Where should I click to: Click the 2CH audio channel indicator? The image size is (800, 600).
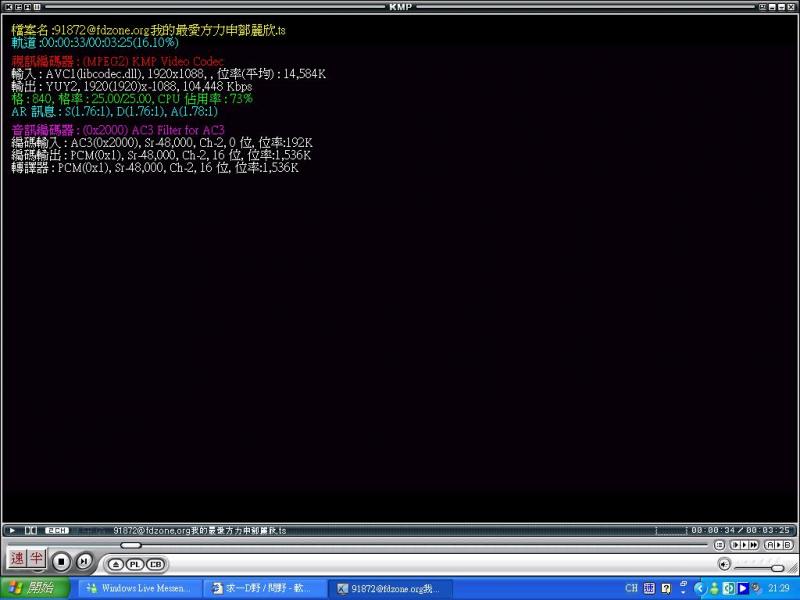57,531
